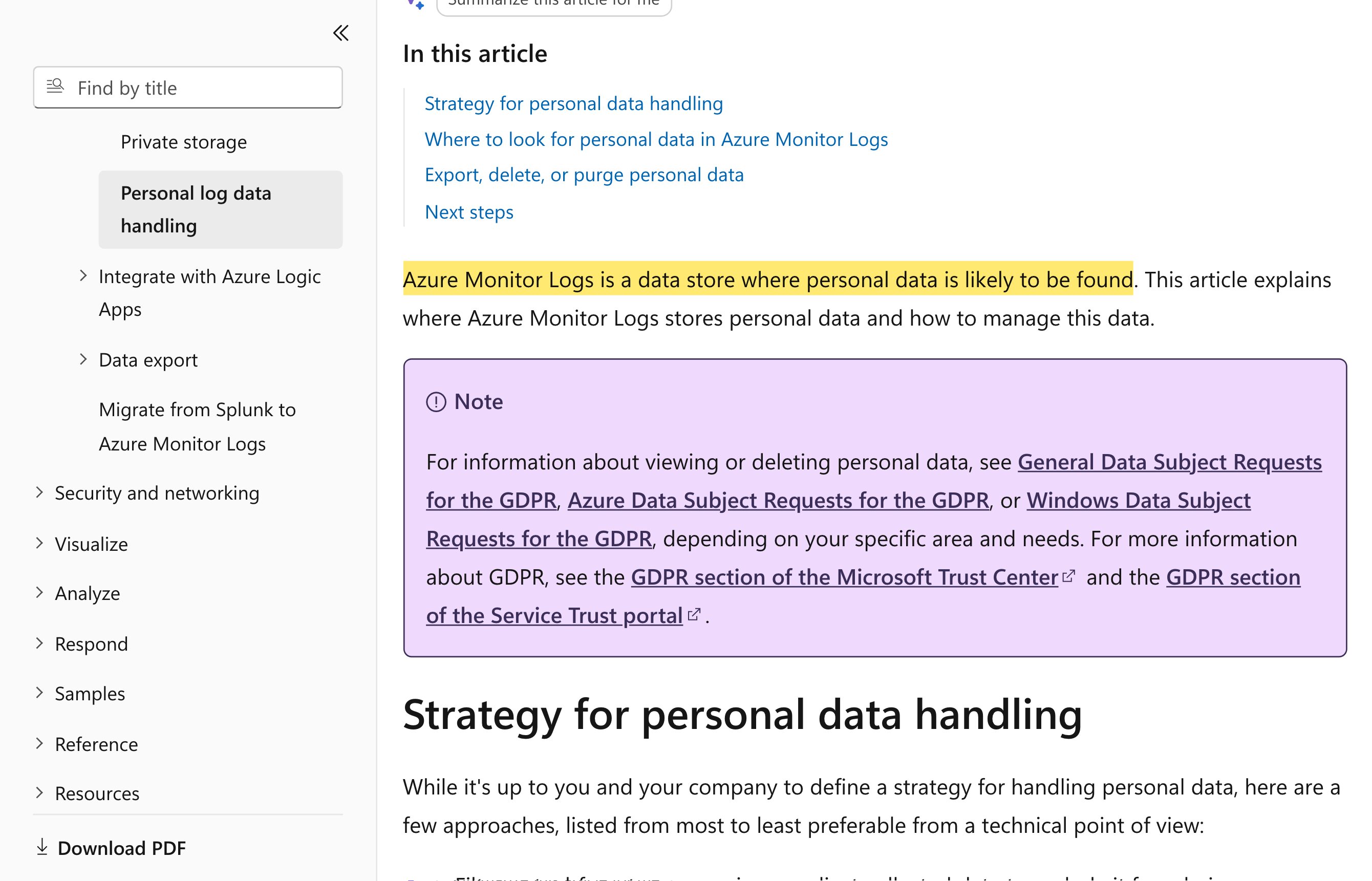Jump to Next steps section link
The width and height of the screenshot is (1372, 881).
[x=468, y=212]
